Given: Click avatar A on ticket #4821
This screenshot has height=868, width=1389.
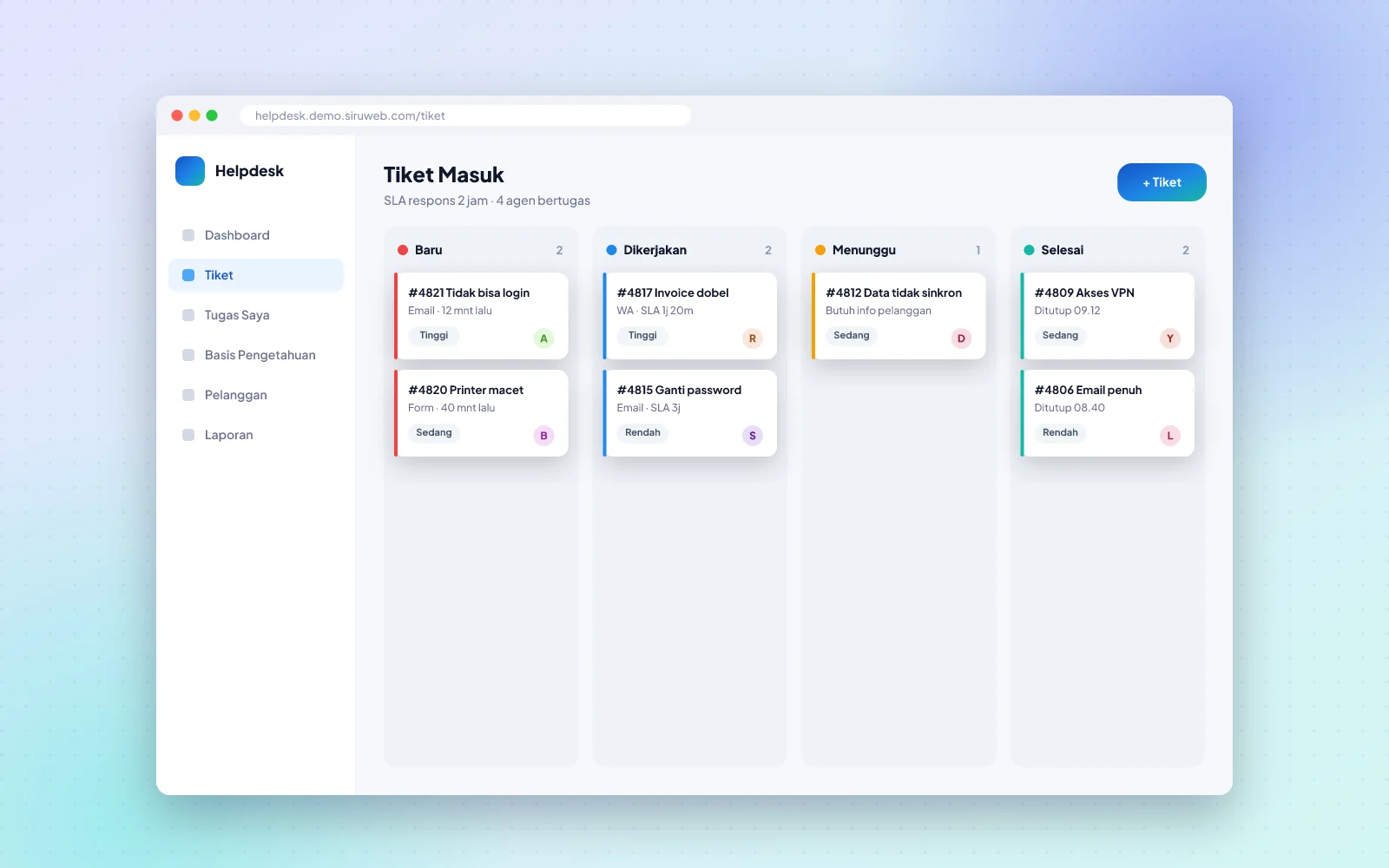Looking at the screenshot, I should (x=543, y=339).
